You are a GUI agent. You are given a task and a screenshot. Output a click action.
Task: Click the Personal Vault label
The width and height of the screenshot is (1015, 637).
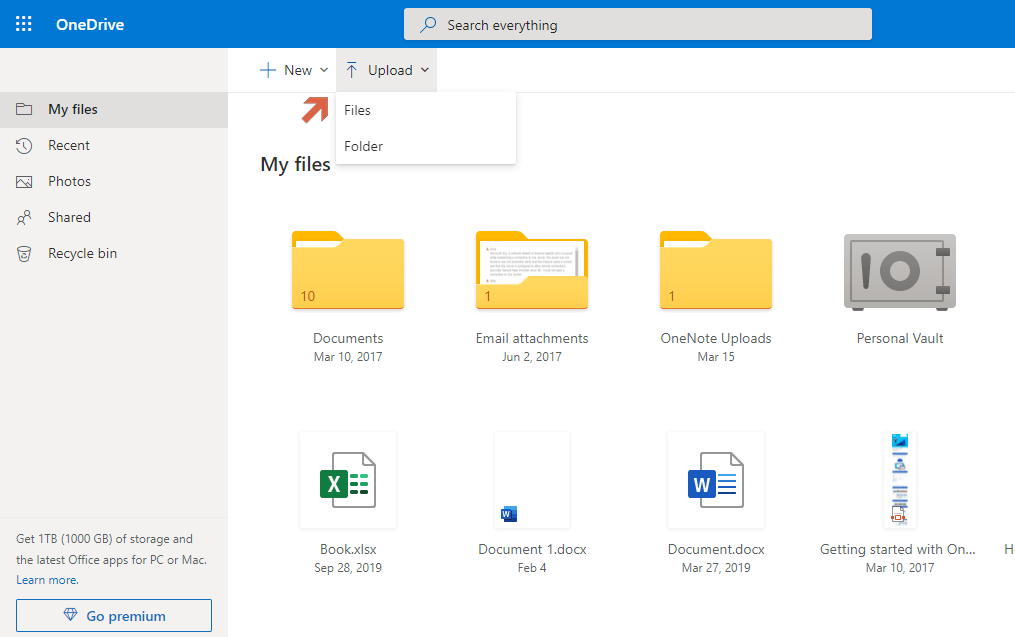click(900, 338)
